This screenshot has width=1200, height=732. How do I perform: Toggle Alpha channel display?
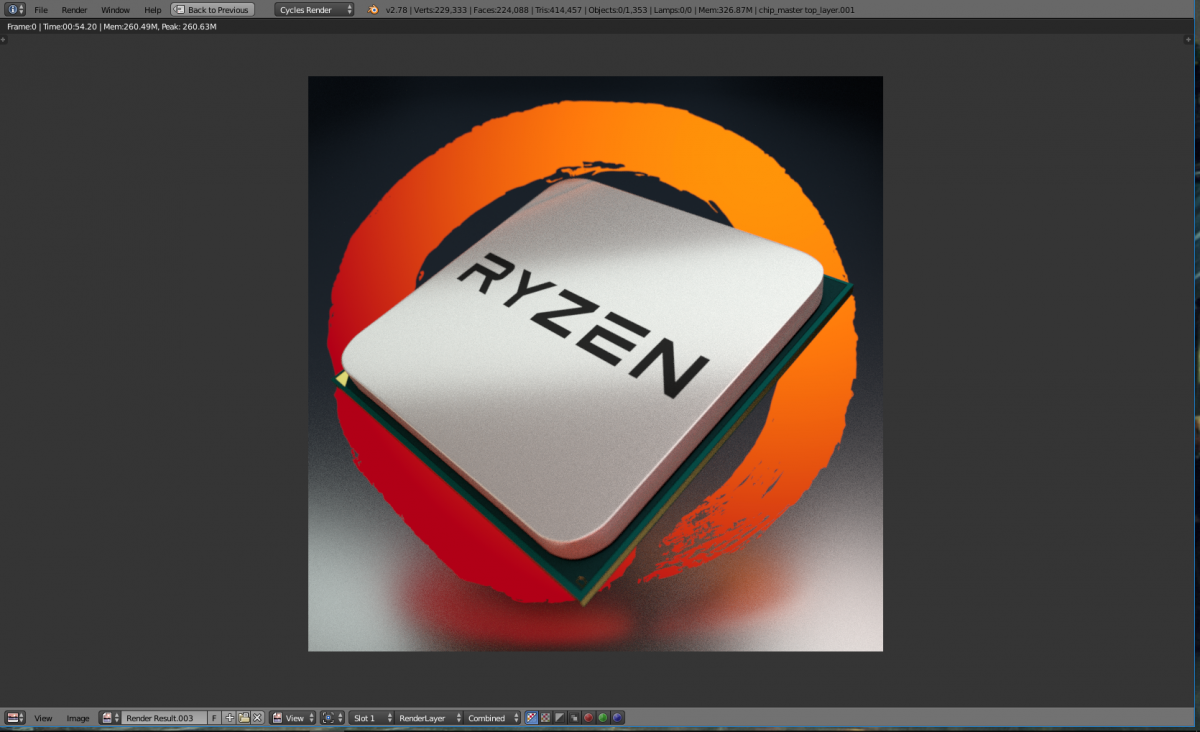pos(560,718)
